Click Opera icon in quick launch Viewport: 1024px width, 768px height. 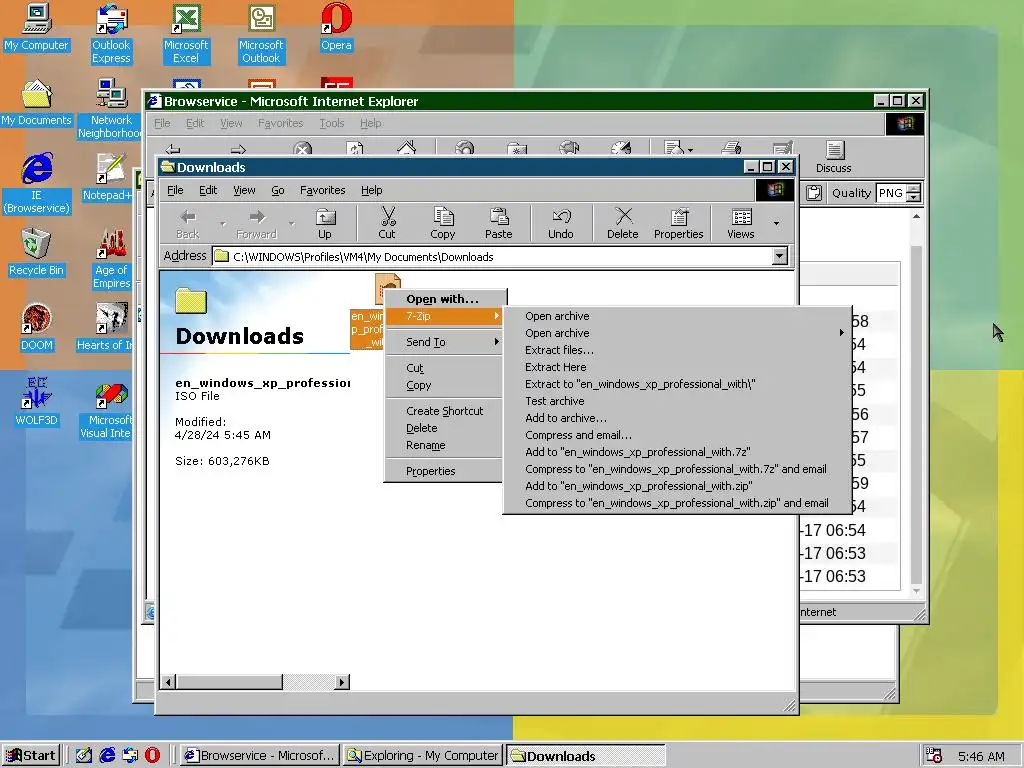pyautogui.click(x=152, y=755)
